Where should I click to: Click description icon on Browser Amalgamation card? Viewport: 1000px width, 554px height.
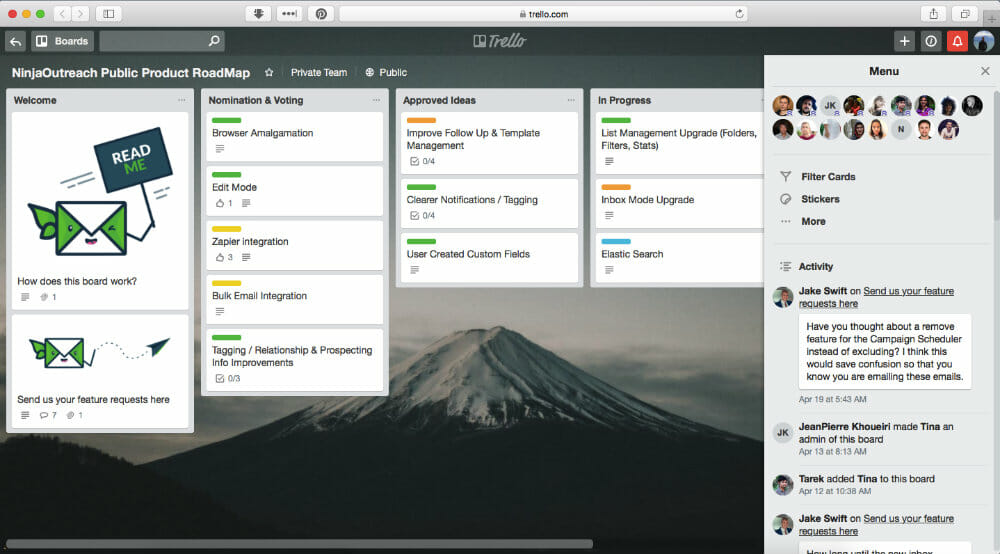220,149
